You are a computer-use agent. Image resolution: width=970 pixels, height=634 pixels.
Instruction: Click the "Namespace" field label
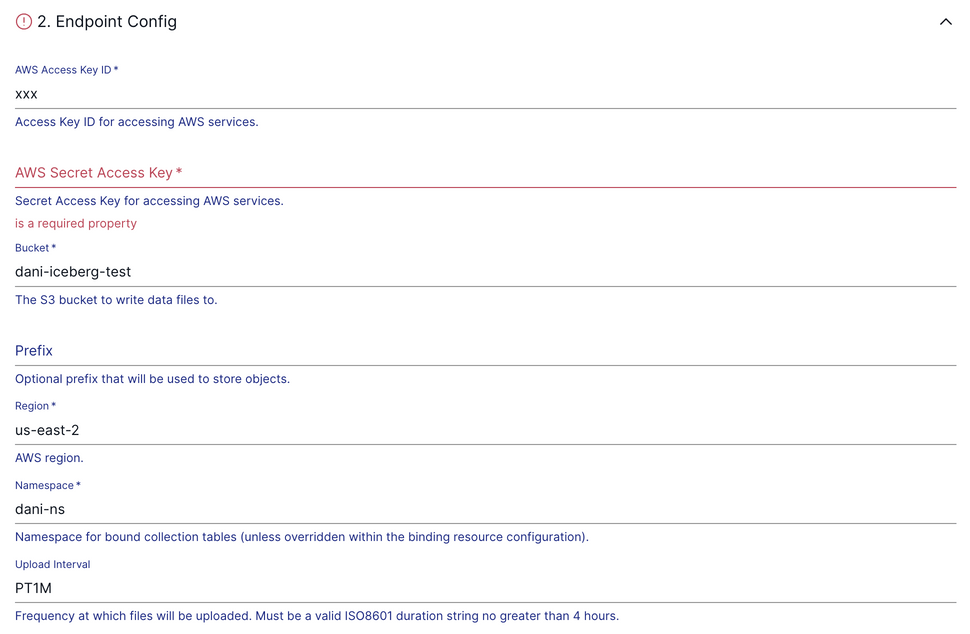coord(47,485)
